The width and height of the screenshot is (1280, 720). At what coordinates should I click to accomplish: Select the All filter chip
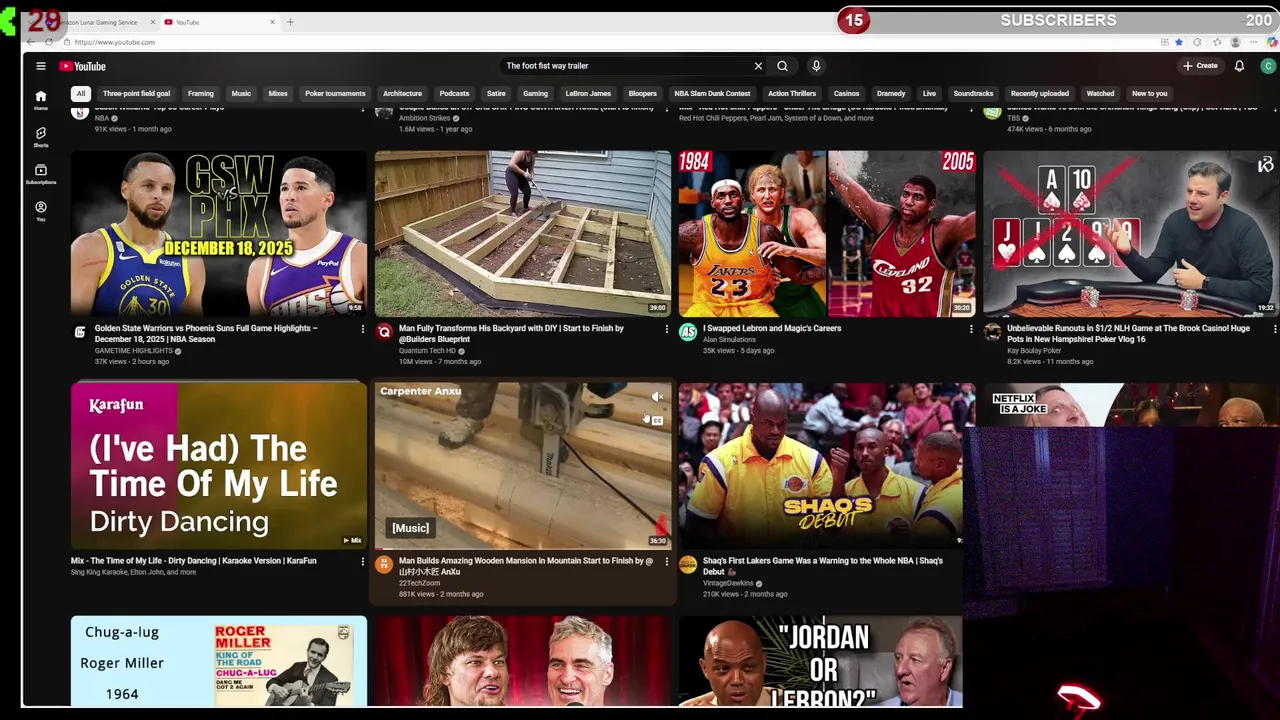(81, 94)
